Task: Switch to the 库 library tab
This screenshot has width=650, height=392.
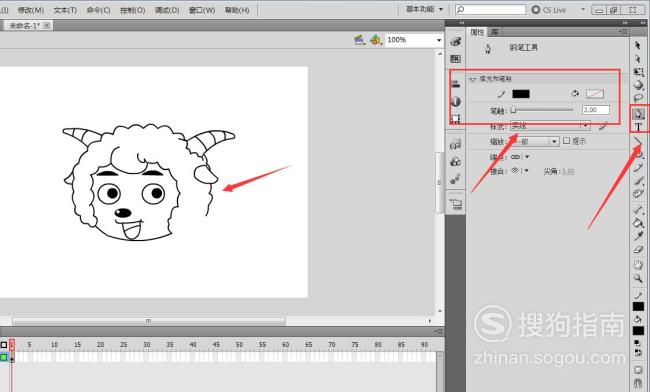Action: [494, 32]
